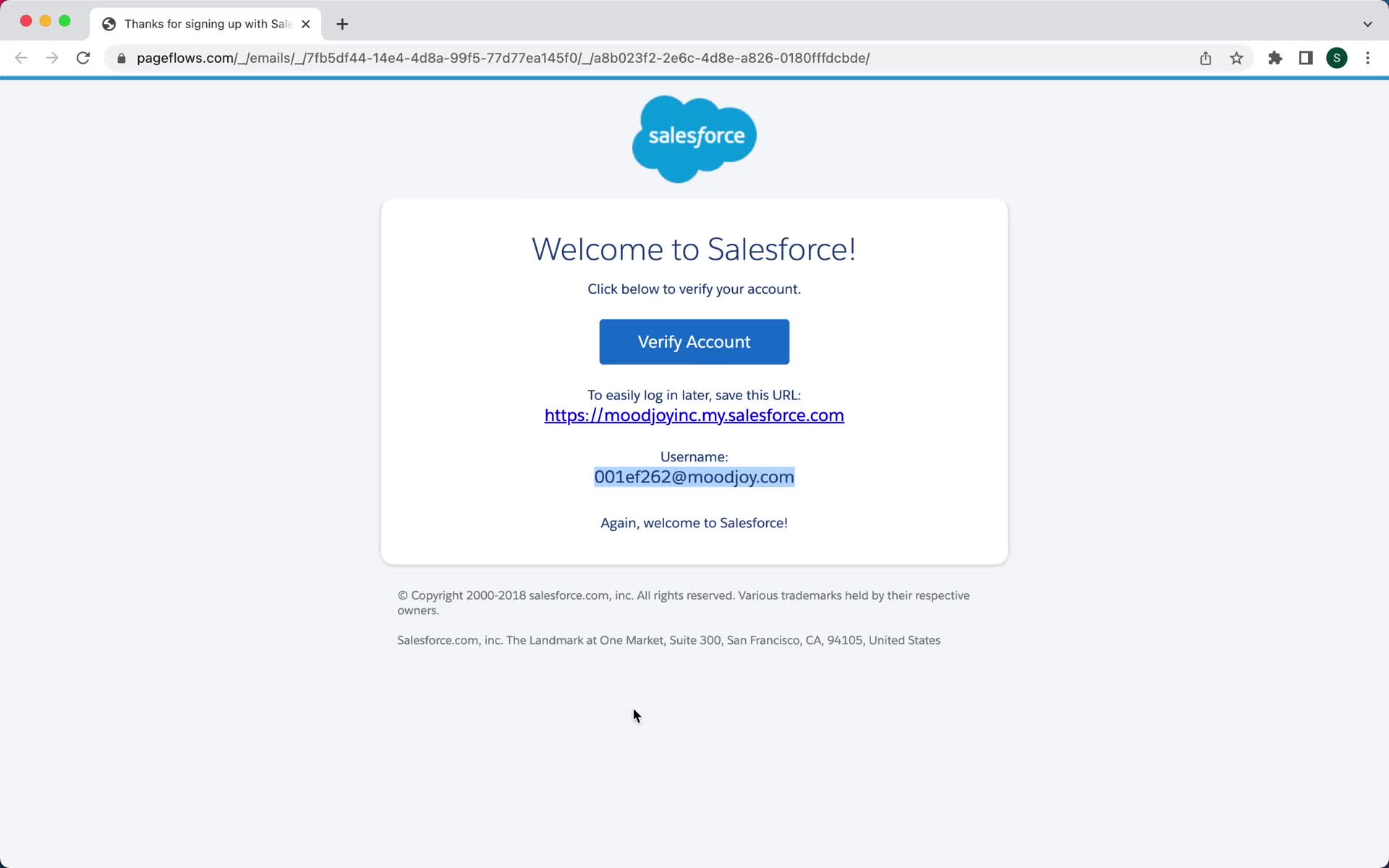Click the padlock site info icon
This screenshot has height=868, width=1389.
coord(122,59)
